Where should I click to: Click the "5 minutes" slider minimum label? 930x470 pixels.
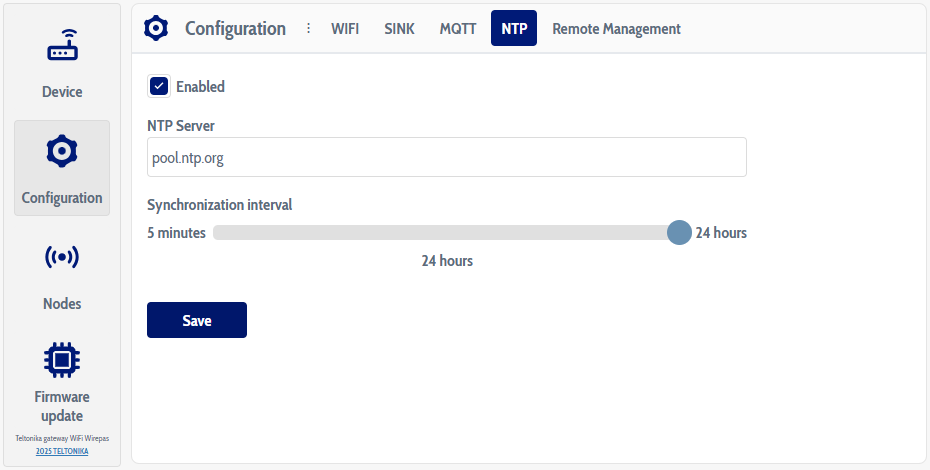tap(176, 233)
